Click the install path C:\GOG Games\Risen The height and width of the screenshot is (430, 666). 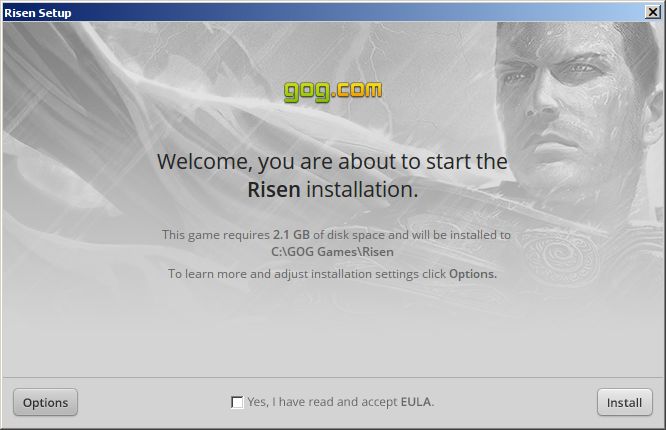(x=332, y=252)
